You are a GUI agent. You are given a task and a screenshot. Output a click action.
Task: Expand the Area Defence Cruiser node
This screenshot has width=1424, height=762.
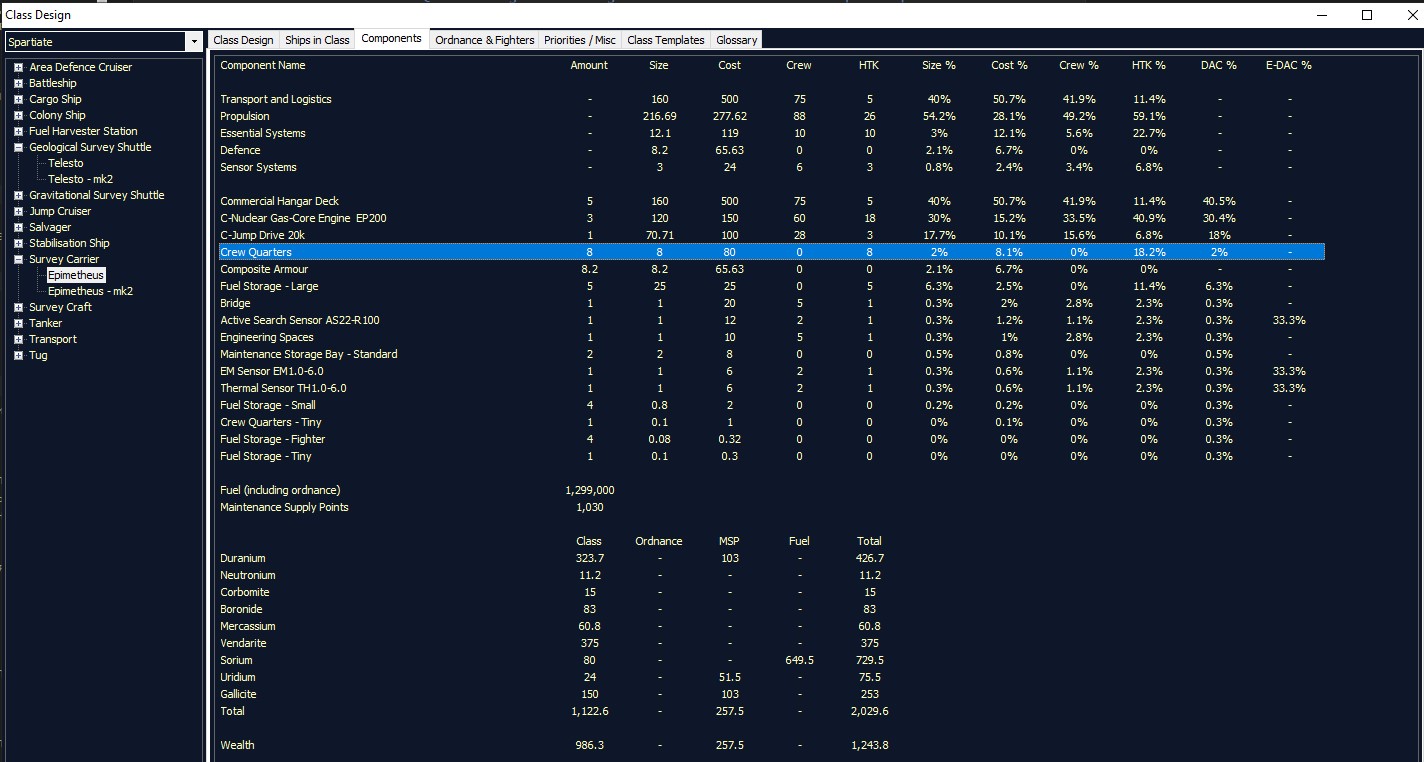[x=18, y=67]
